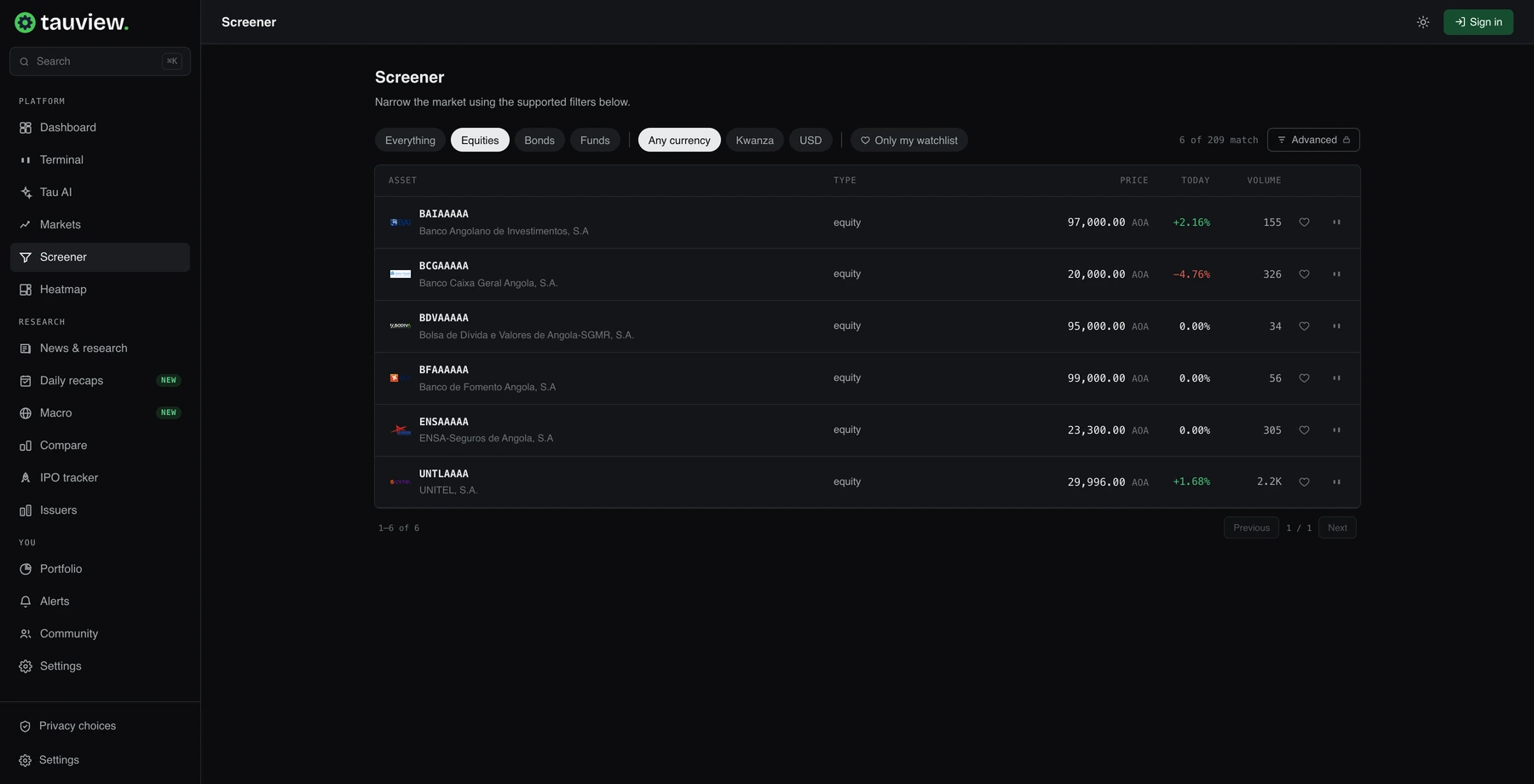The image size is (1534, 784).
Task: Watchlist UNTLAAAA using the heart icon
Action: pyautogui.click(x=1304, y=482)
